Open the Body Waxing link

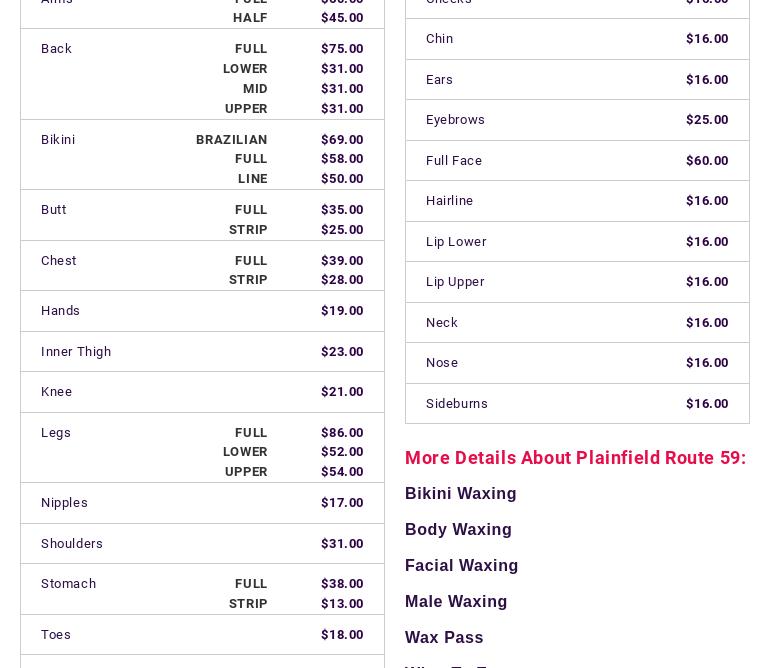click(458, 529)
